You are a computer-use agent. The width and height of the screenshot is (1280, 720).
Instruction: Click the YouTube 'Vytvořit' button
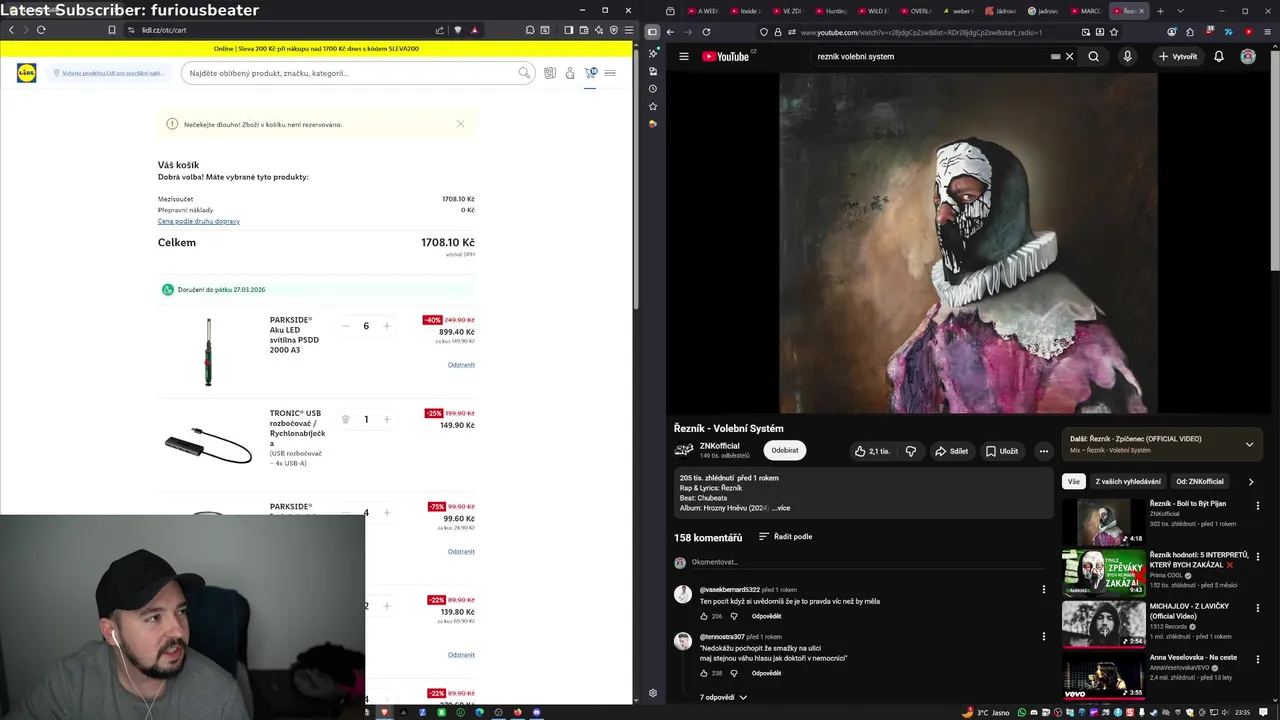click(1177, 56)
